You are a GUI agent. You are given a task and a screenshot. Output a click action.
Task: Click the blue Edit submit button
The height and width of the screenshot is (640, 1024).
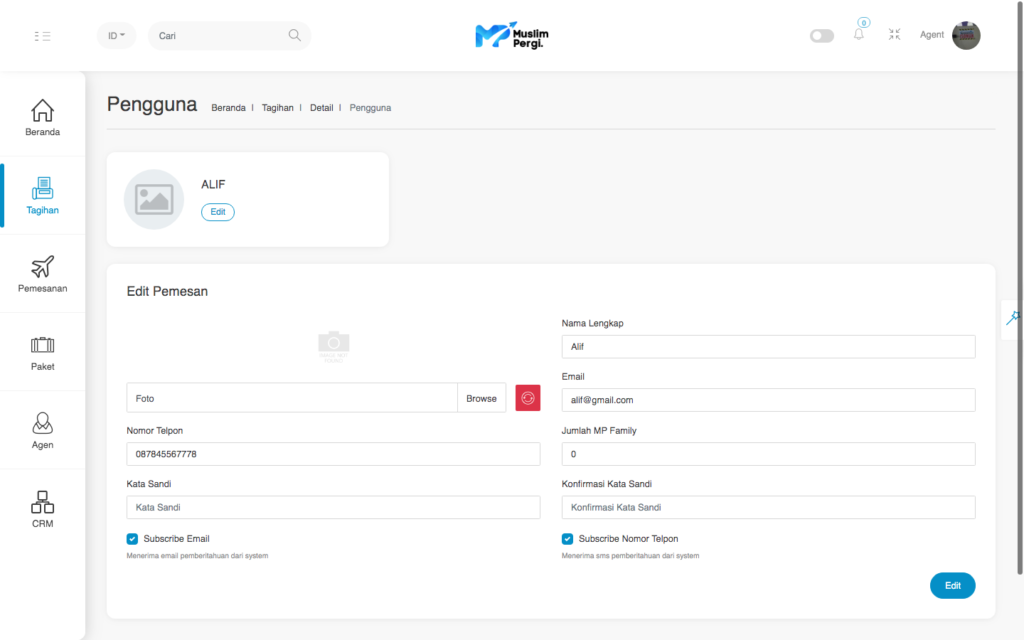[x=952, y=586]
